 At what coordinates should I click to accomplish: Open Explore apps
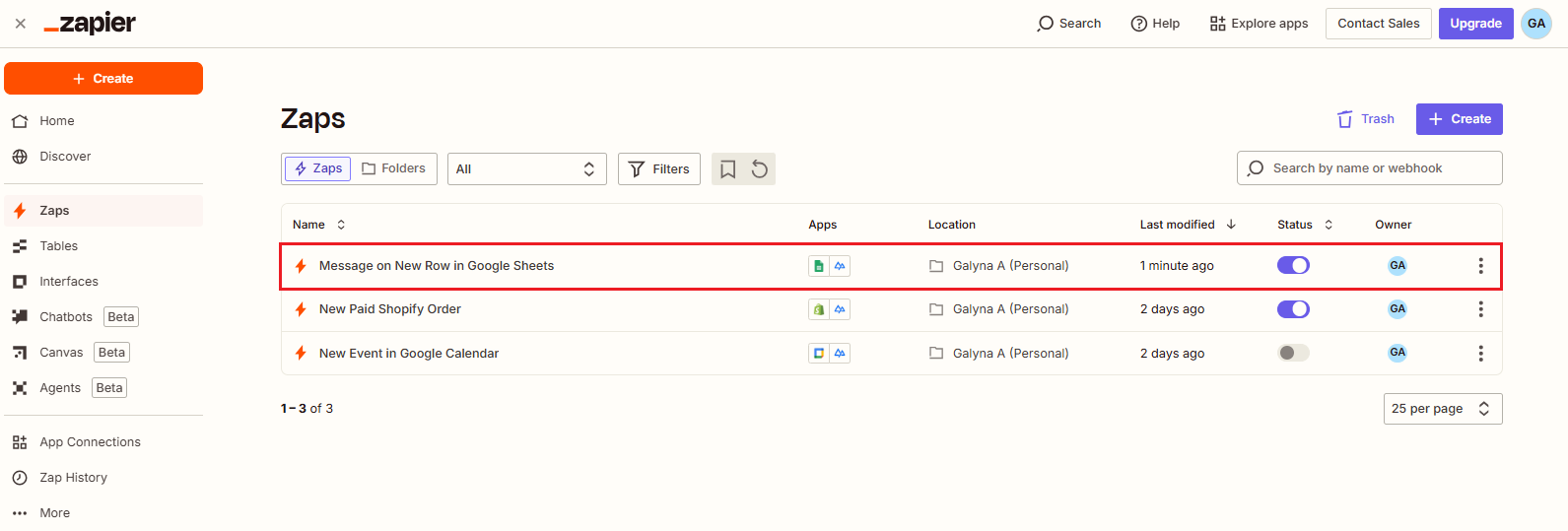click(x=1259, y=24)
